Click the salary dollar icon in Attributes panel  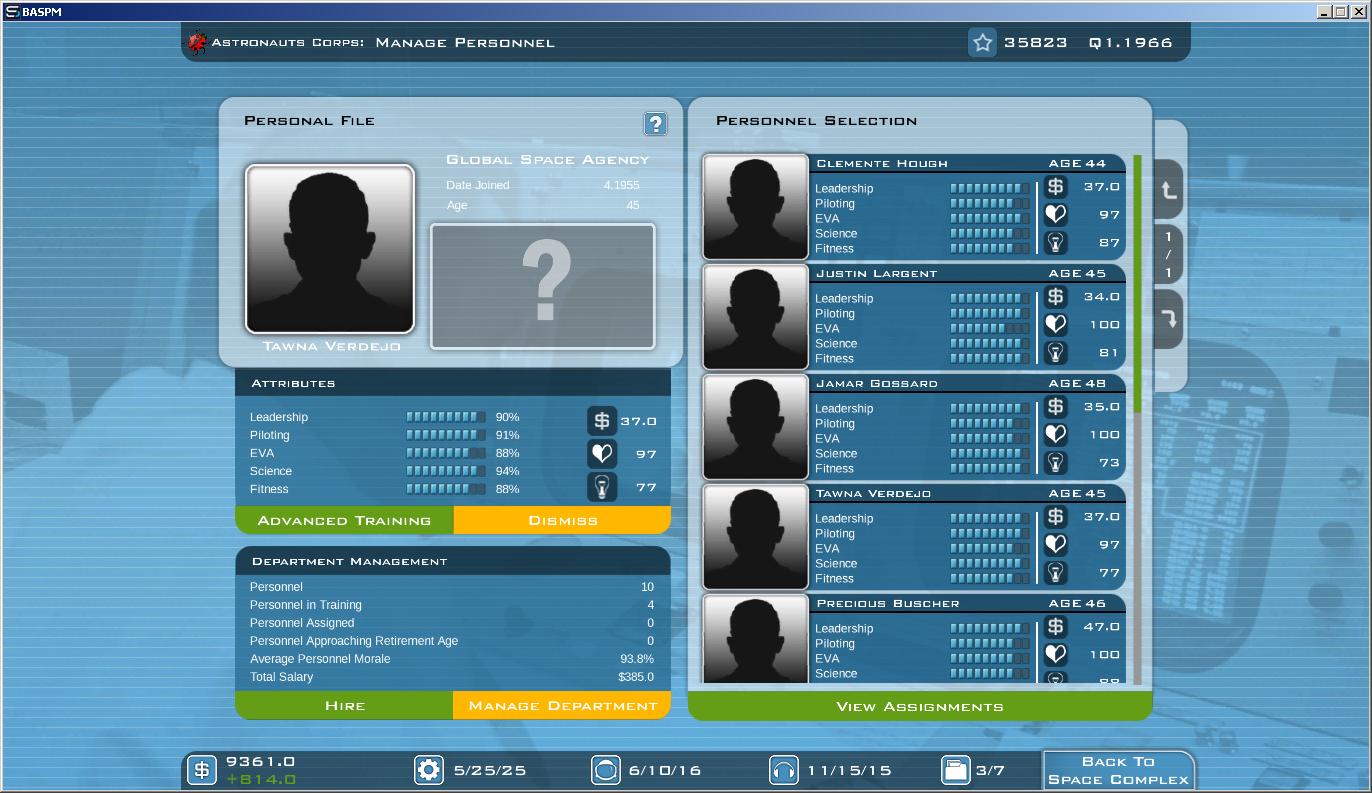pyautogui.click(x=601, y=421)
